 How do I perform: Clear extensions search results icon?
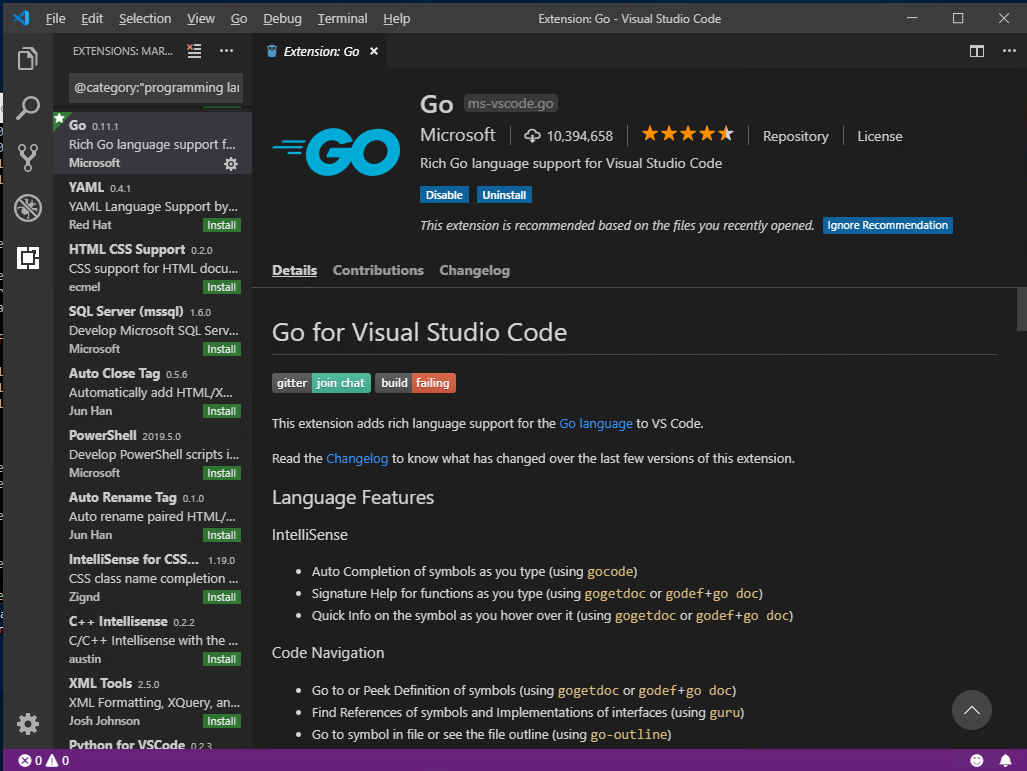[x=194, y=50]
